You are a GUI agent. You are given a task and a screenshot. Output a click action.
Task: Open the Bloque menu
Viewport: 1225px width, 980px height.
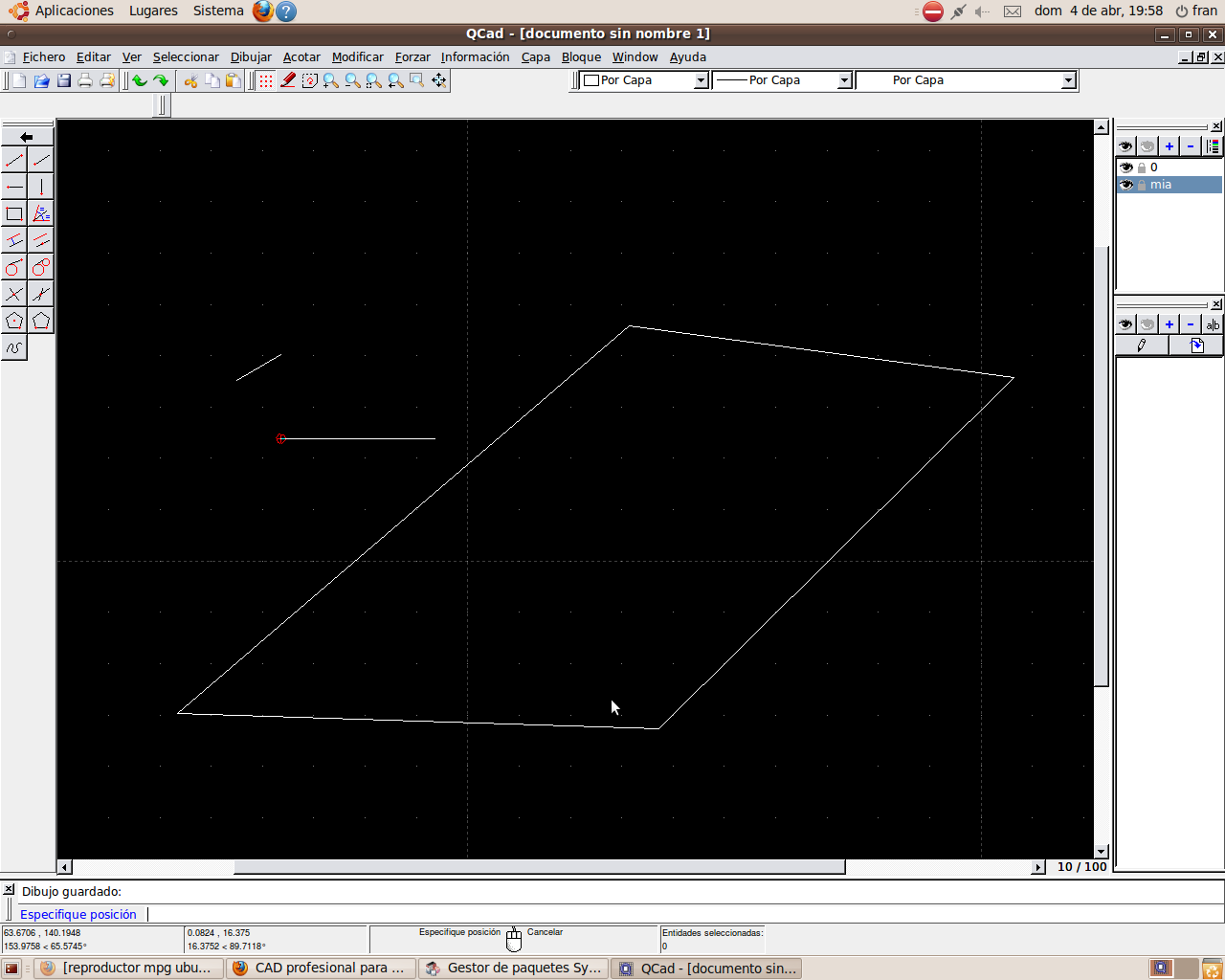581,57
